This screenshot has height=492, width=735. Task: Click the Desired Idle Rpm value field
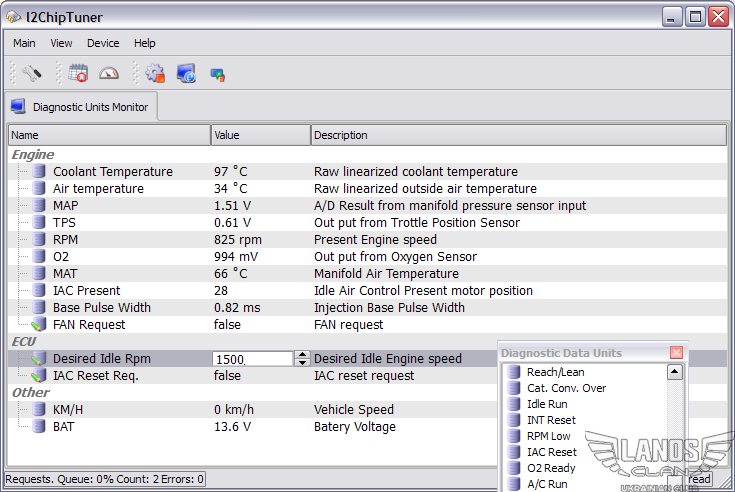click(252, 359)
